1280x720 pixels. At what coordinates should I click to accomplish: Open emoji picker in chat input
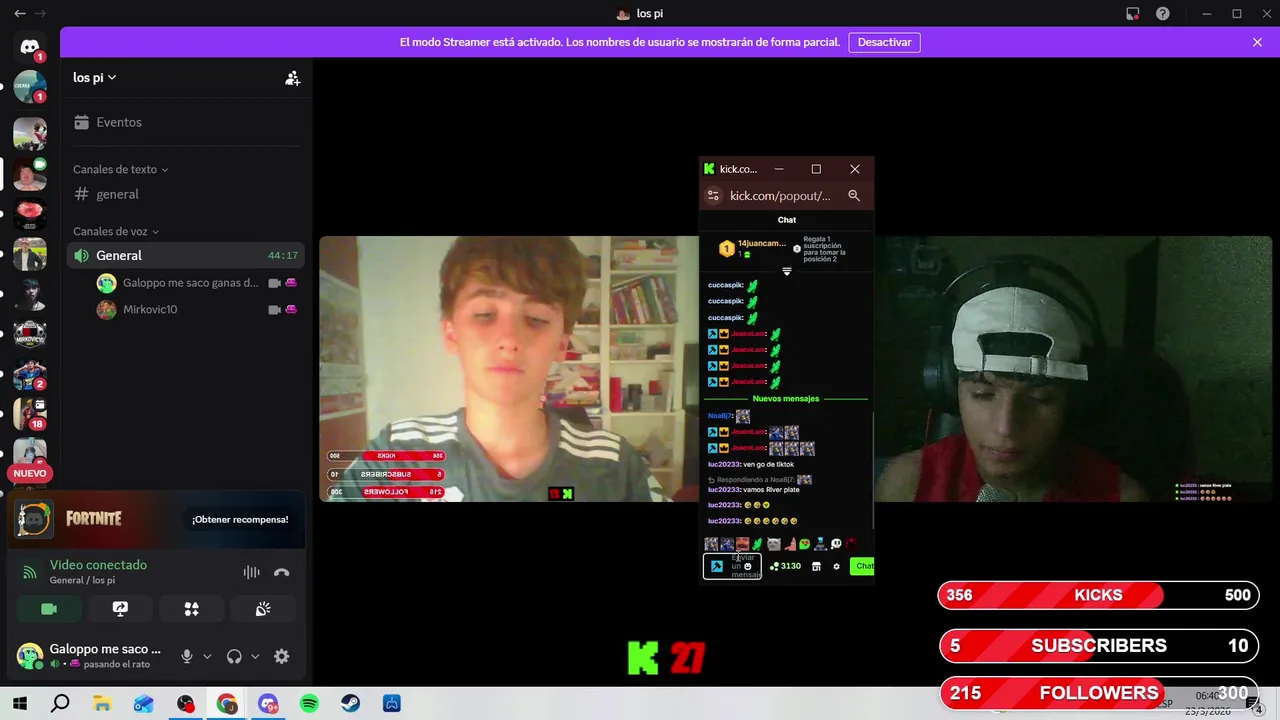[x=747, y=566]
